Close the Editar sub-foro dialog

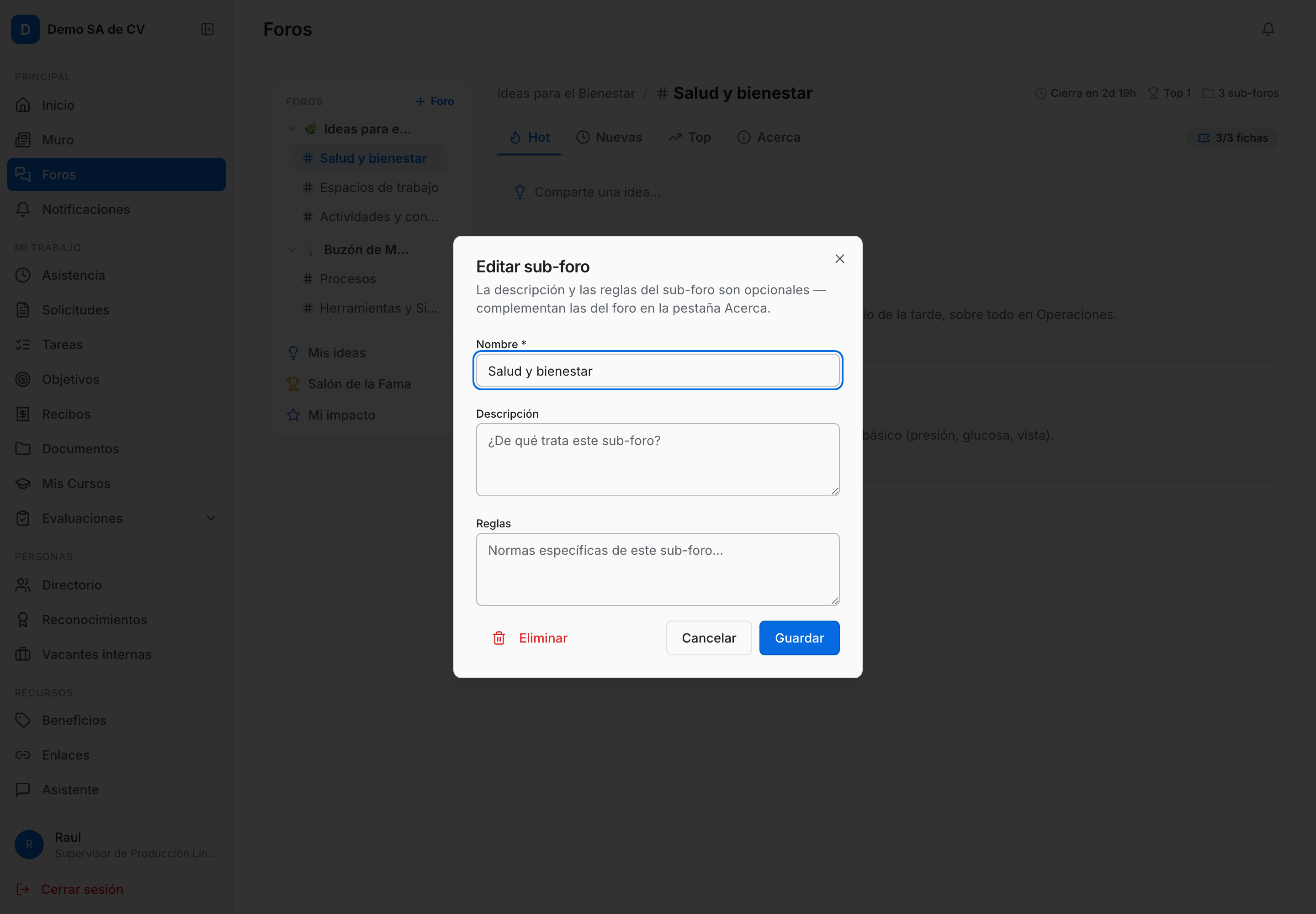(839, 259)
